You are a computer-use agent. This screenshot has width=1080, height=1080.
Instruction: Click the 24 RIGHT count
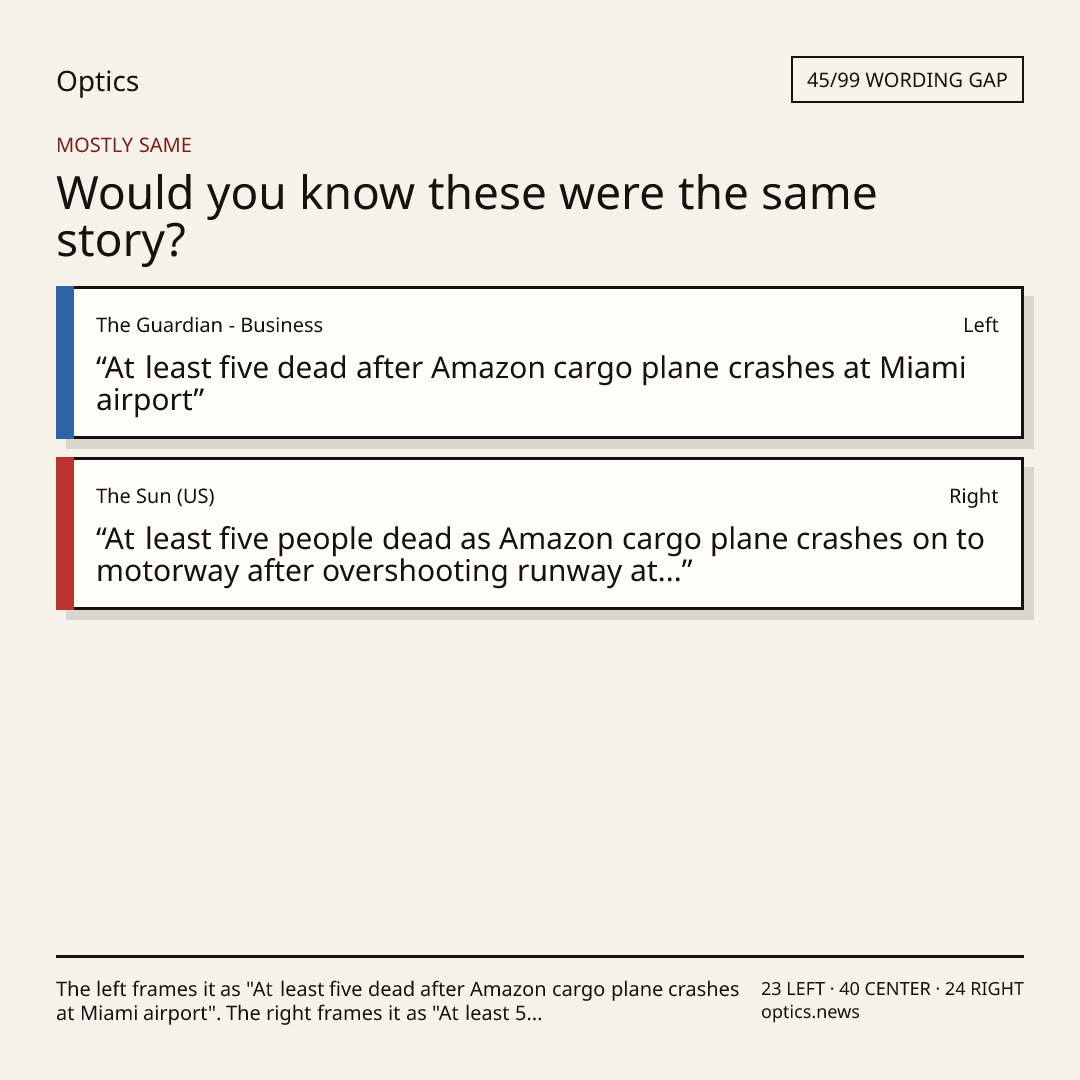point(984,989)
